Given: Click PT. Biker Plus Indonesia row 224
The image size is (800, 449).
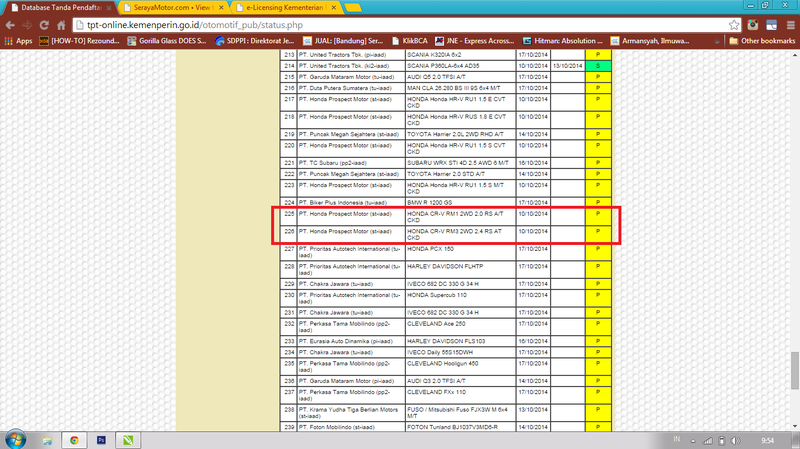Looking at the screenshot, I should tap(351, 203).
